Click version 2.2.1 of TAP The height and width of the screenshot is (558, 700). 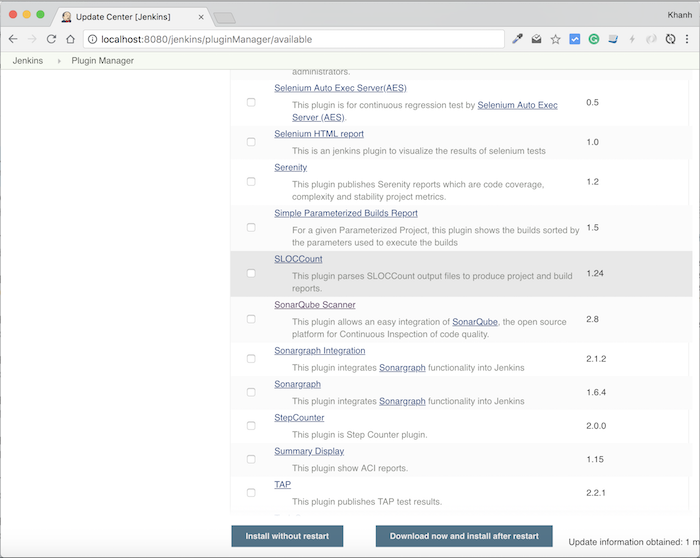[596, 493]
